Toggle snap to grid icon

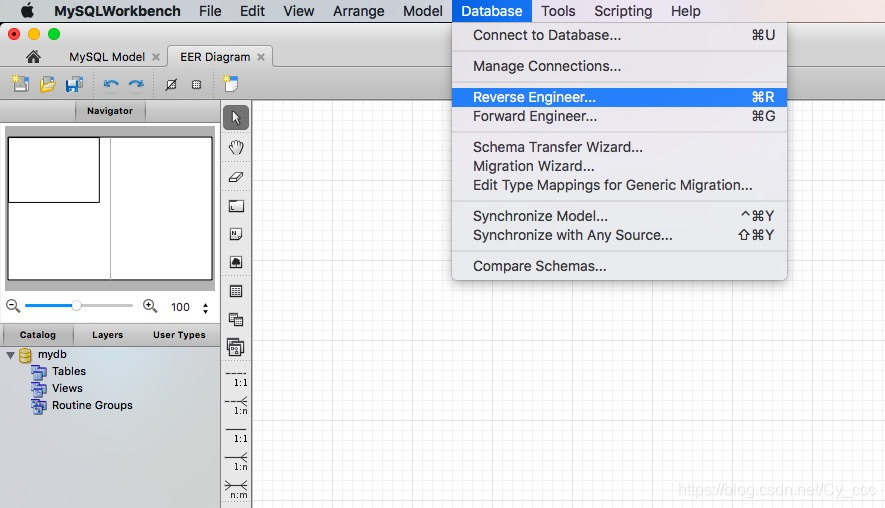click(x=196, y=85)
